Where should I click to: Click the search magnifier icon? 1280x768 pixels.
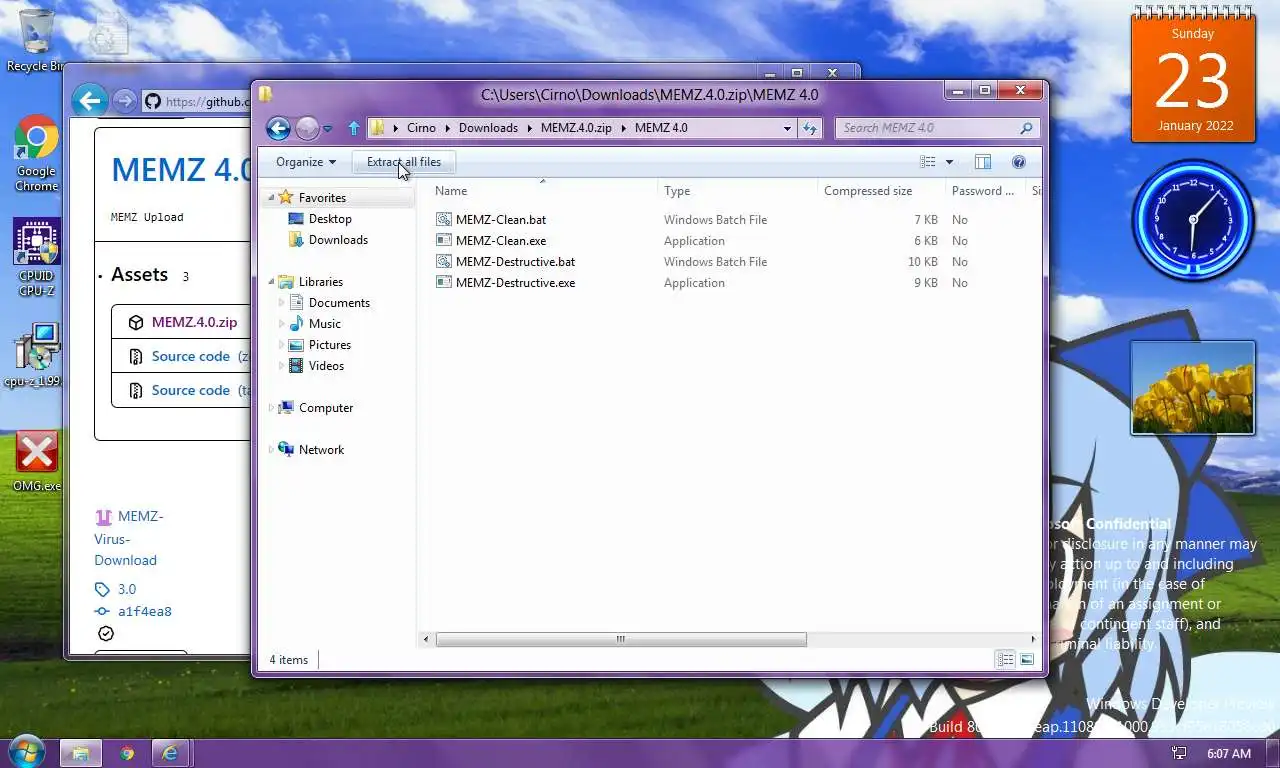1026,128
